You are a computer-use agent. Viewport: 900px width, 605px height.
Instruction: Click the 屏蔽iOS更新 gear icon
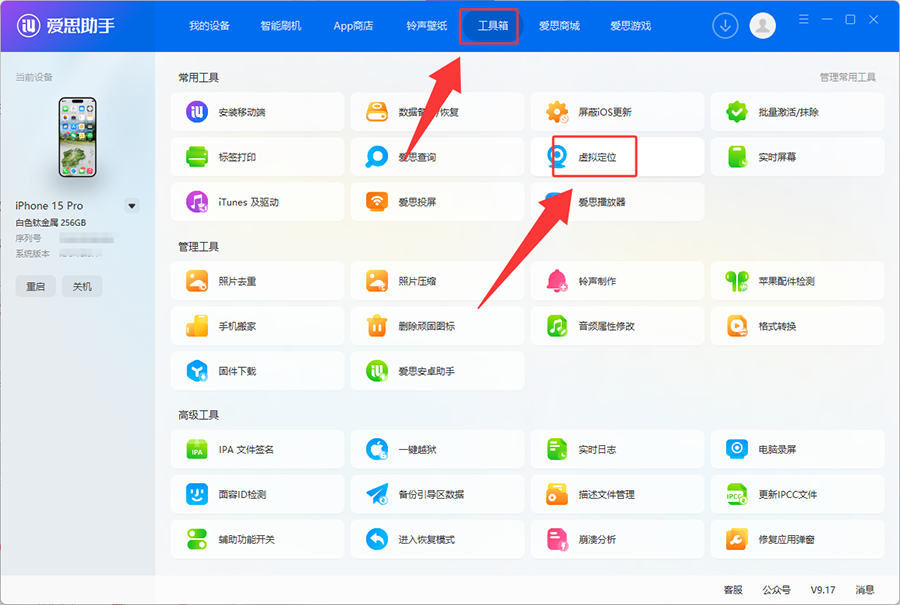(557, 112)
